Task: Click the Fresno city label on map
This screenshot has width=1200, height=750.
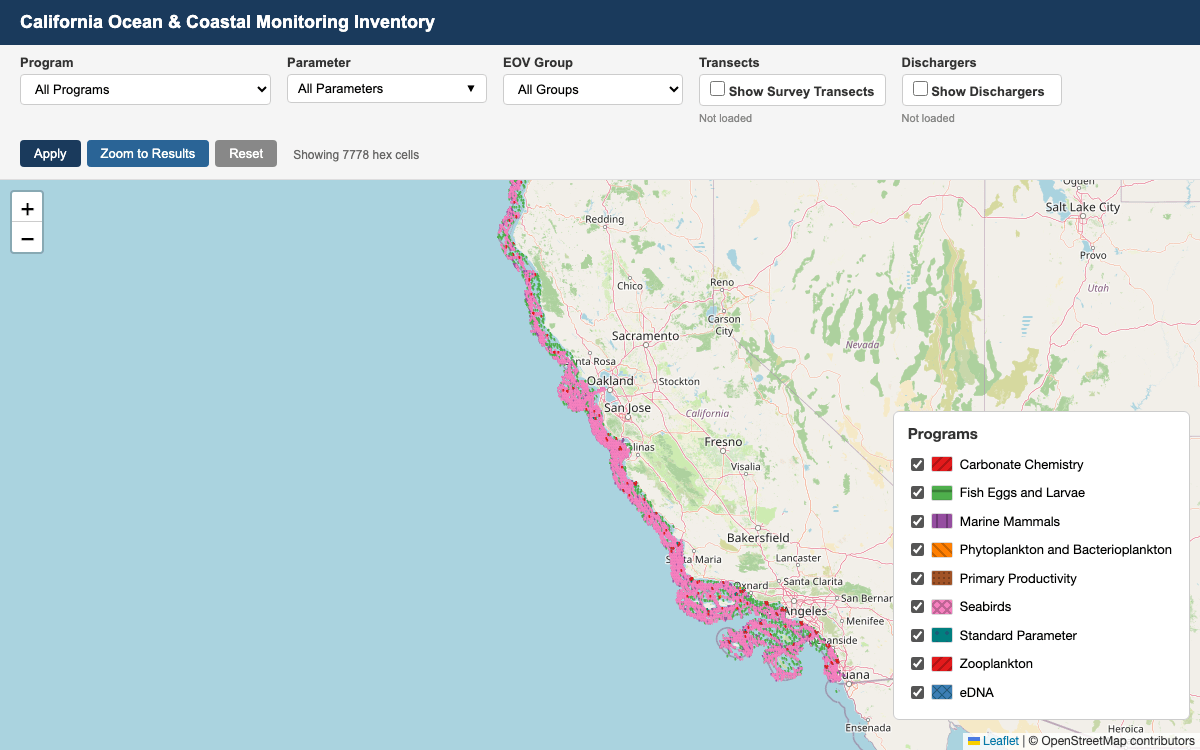Action: tap(723, 441)
